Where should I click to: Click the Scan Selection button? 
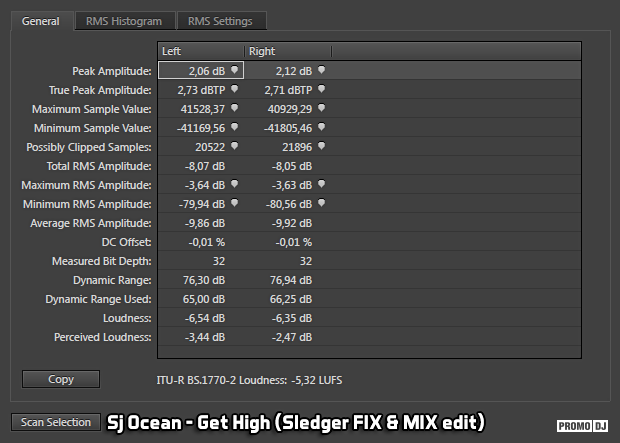click(56, 422)
